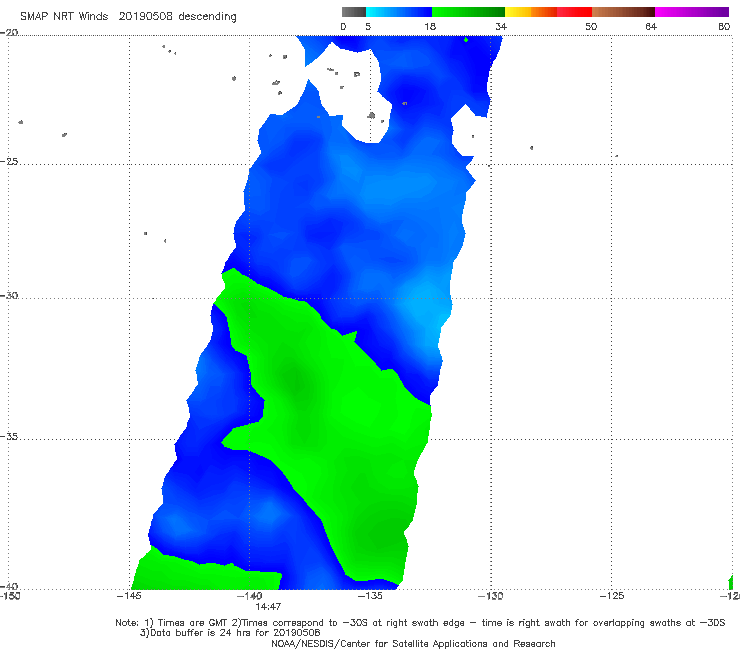Click the color bar label '18'
The width and height of the screenshot is (740, 650).
429,26
